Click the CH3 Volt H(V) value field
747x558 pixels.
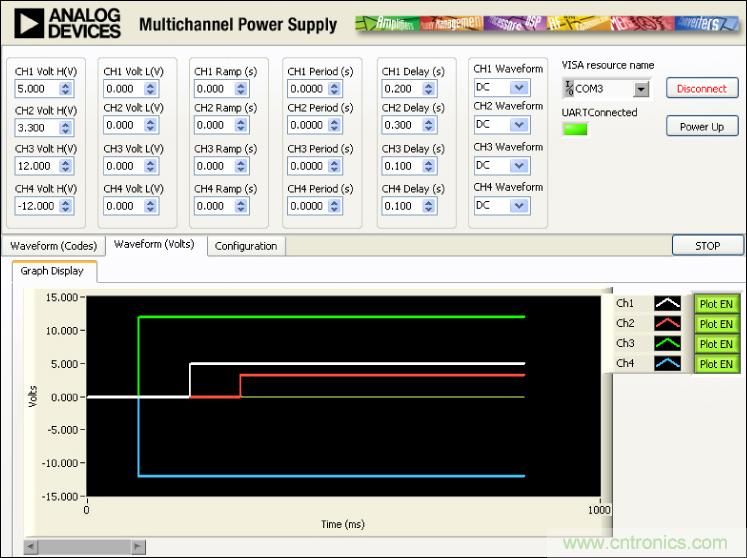(x=37, y=166)
